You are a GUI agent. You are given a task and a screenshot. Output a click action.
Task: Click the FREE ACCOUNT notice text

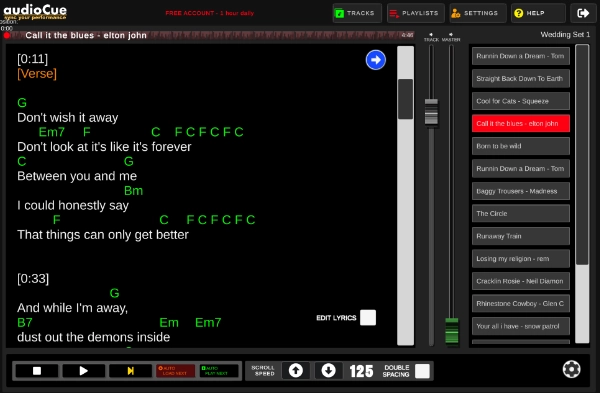tap(210, 13)
